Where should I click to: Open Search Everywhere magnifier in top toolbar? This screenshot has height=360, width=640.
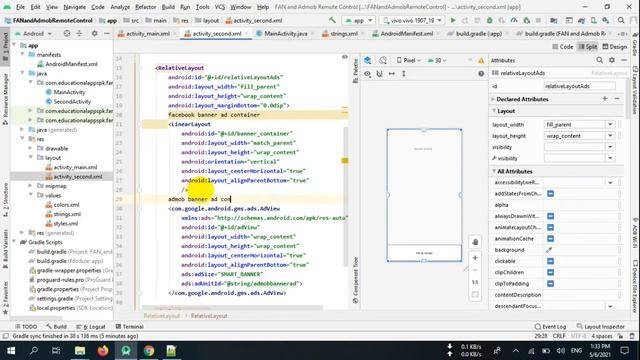(x=621, y=20)
